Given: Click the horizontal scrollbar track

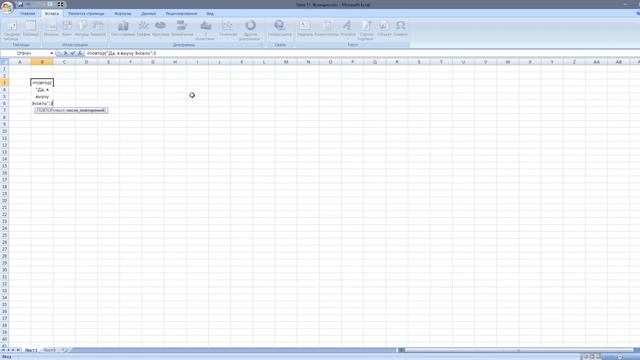Looking at the screenshot, I should tap(518, 350).
